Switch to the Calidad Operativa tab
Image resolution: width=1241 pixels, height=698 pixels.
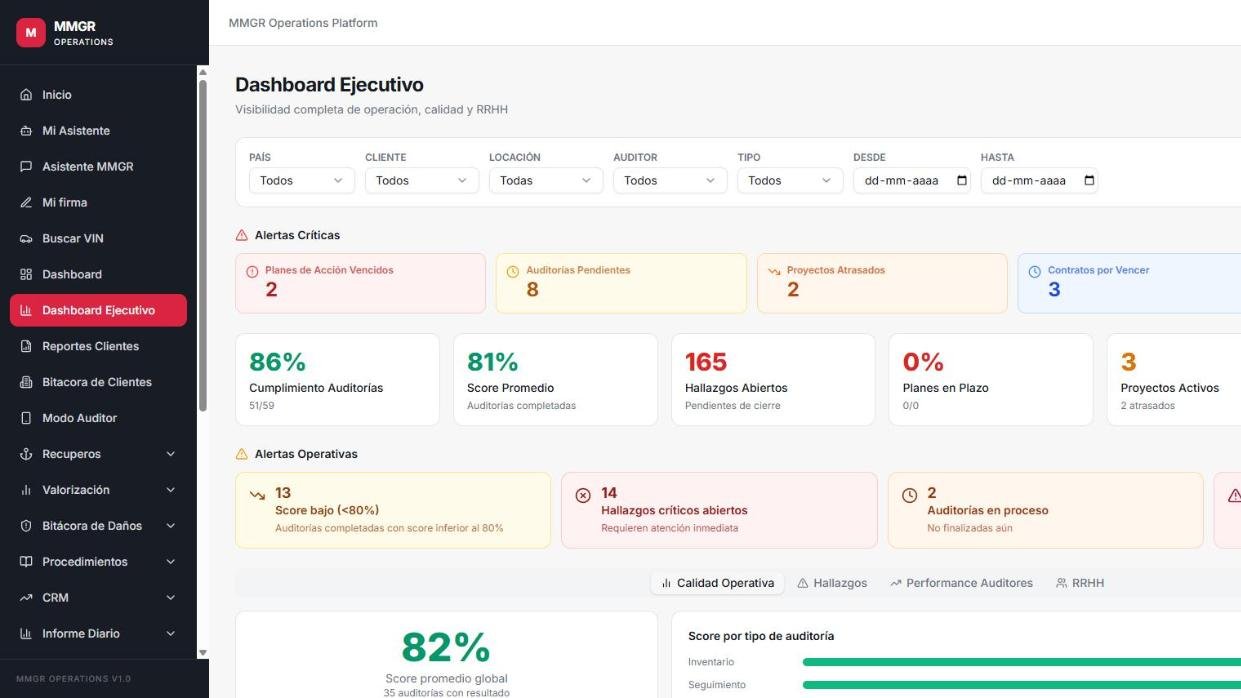[x=717, y=583]
